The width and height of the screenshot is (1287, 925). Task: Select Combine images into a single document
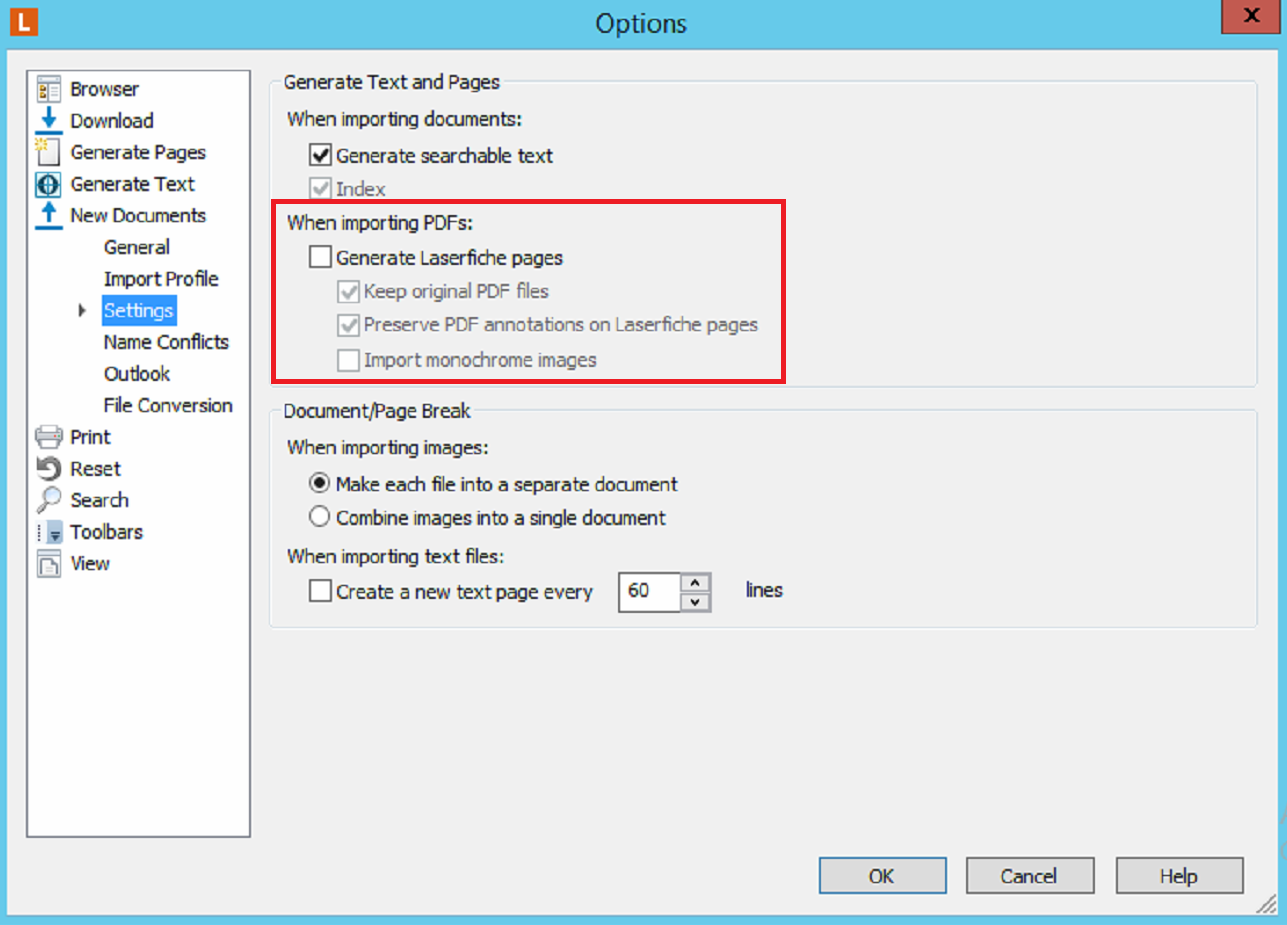click(x=320, y=518)
